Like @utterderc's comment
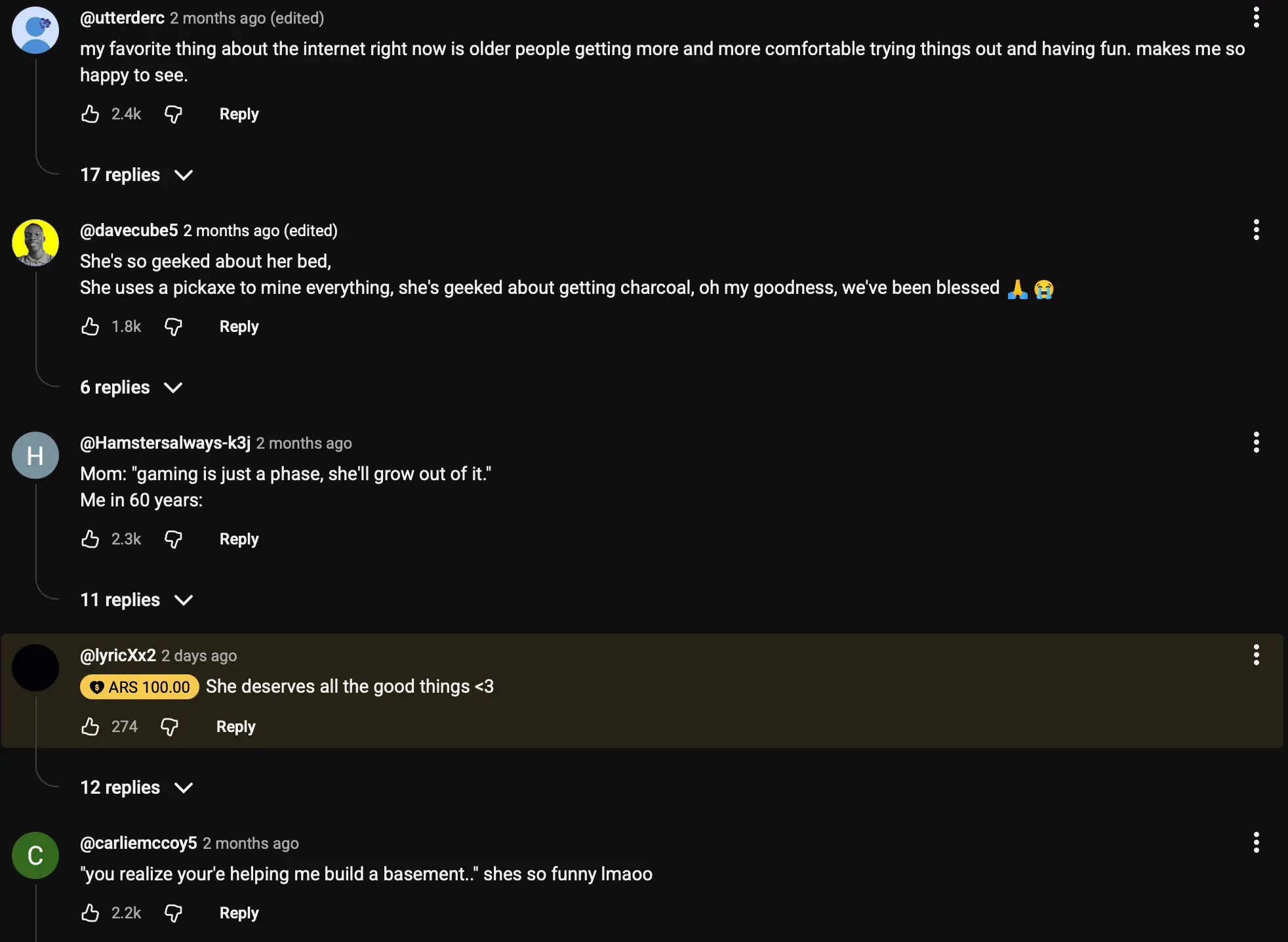The height and width of the screenshot is (942, 1288). [x=91, y=113]
